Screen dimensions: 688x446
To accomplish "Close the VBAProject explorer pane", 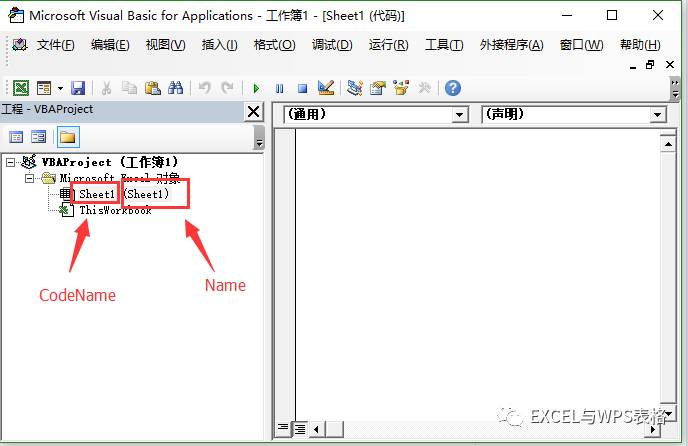I will pos(253,112).
